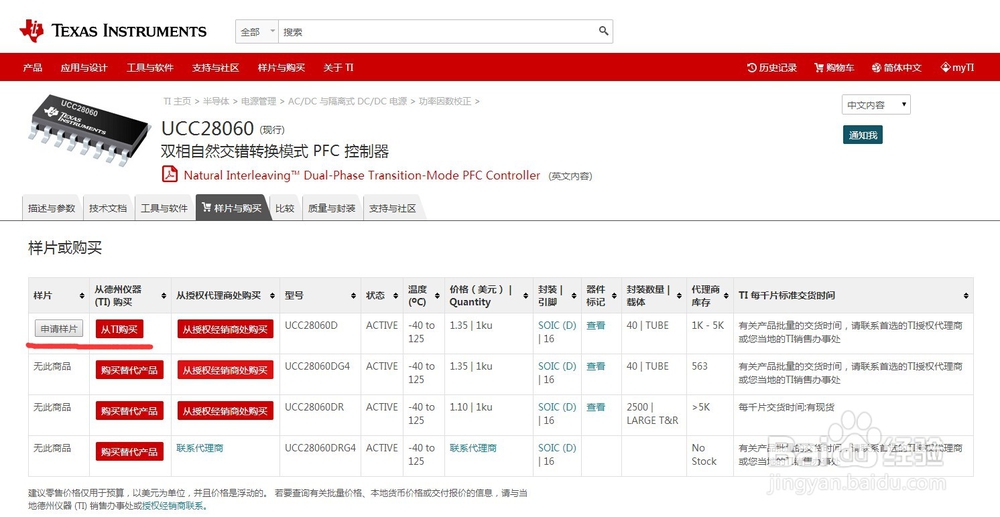Open 联系代理商 link in purchase column
The image size is (1000, 517).
click(x=200, y=448)
